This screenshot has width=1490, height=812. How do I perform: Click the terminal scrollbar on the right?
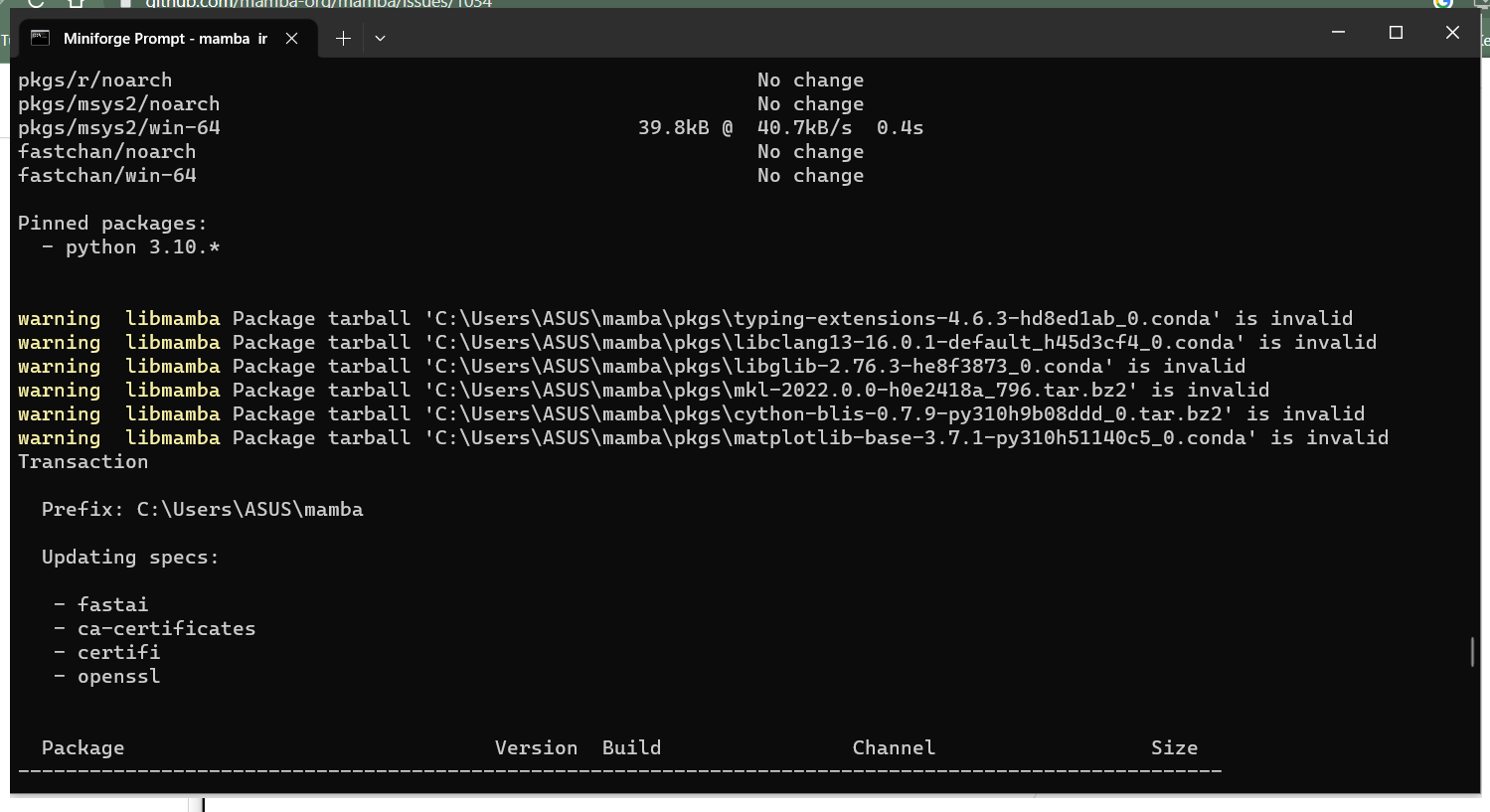(x=1472, y=651)
